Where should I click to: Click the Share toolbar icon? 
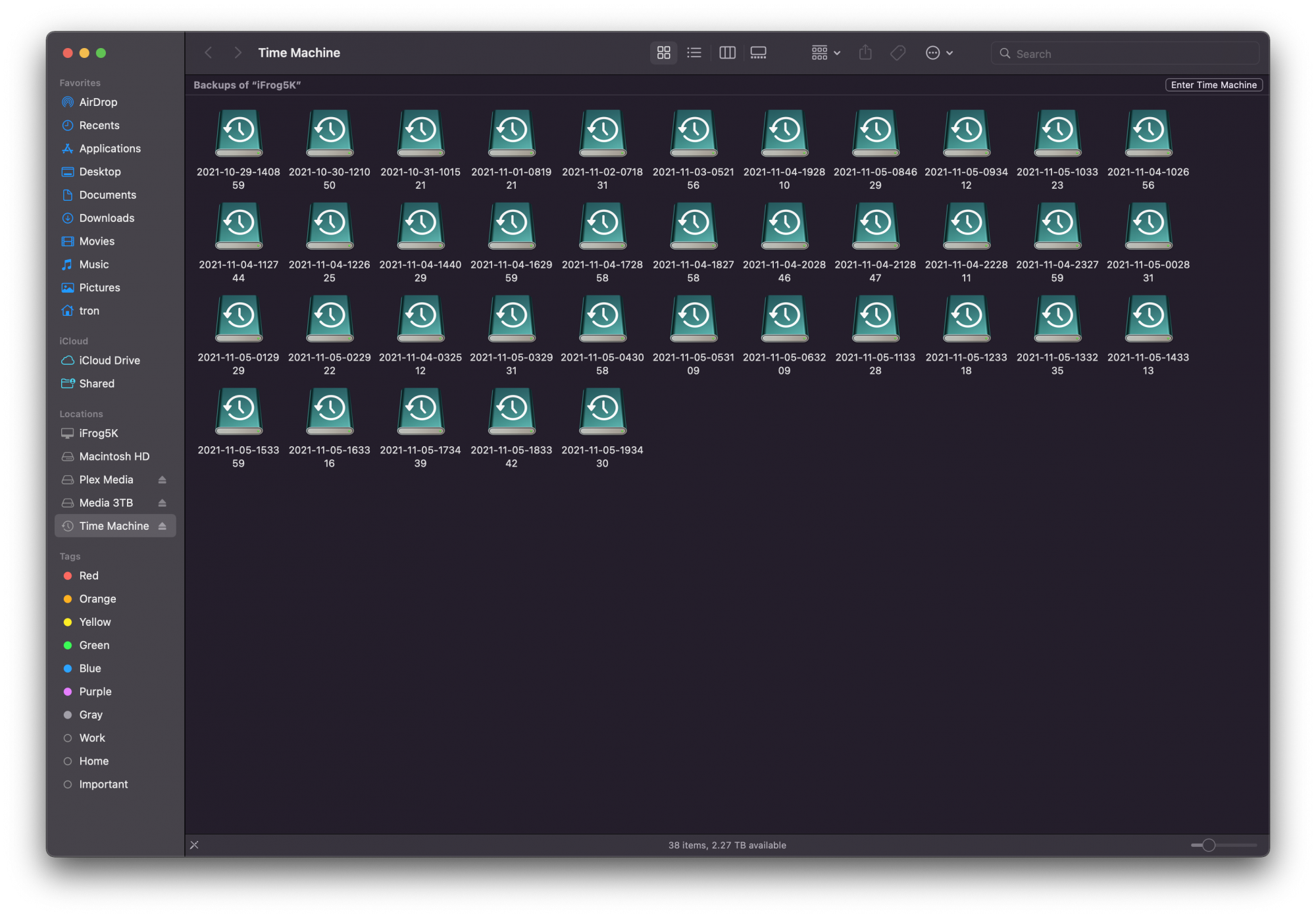pyautogui.click(x=865, y=53)
